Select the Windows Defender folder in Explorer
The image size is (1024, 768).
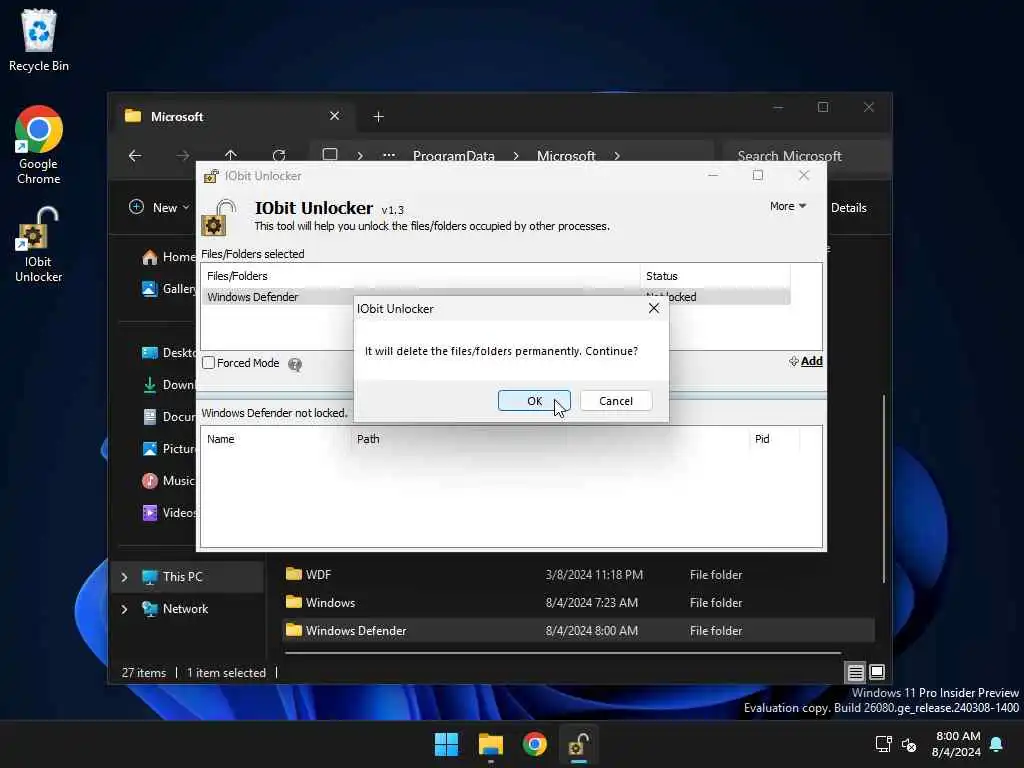[579, 630]
